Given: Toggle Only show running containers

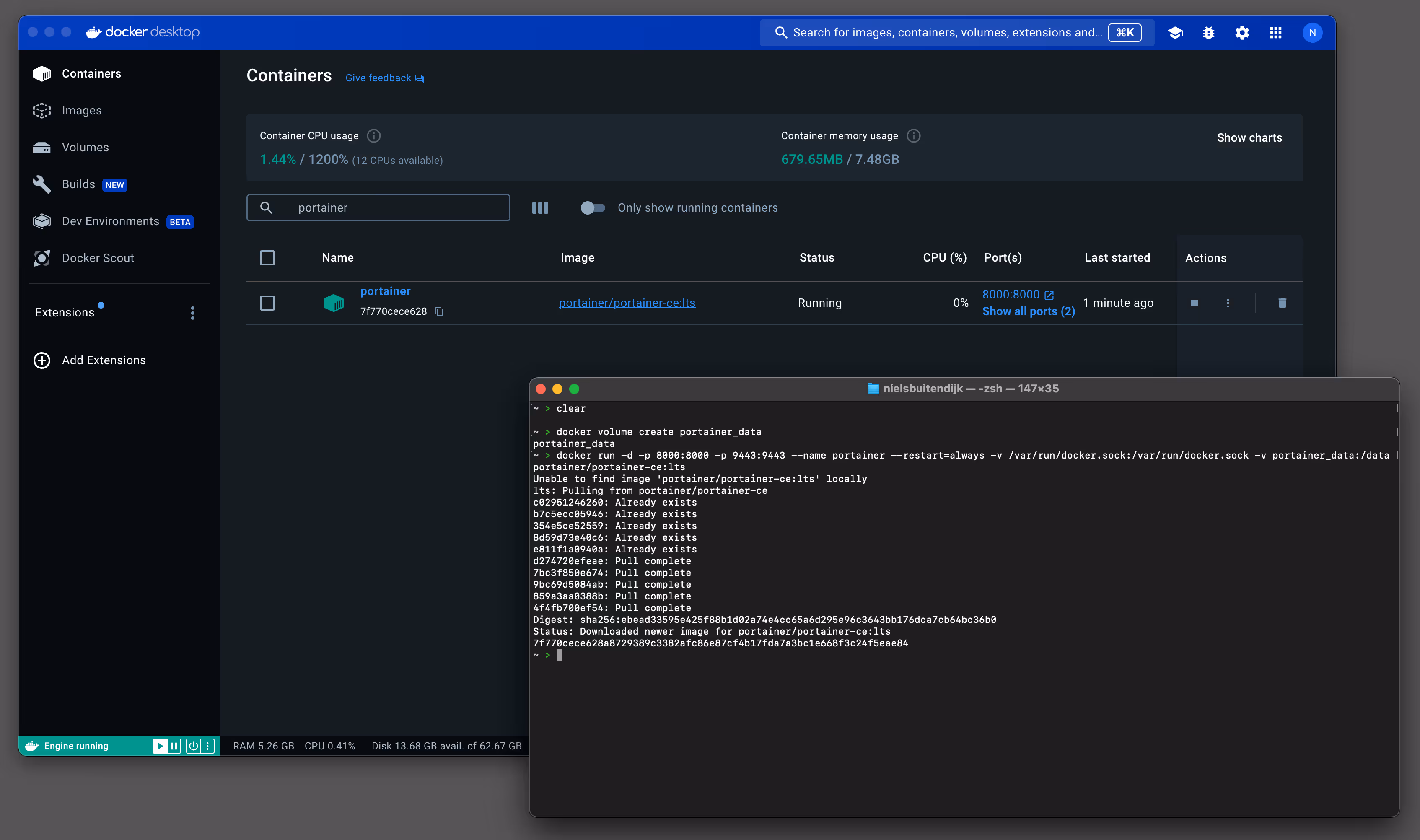Looking at the screenshot, I should click(x=593, y=208).
